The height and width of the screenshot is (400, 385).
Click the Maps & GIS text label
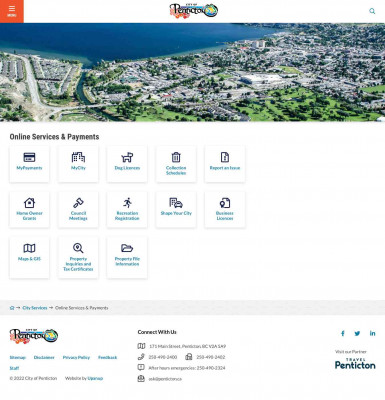pos(29,259)
